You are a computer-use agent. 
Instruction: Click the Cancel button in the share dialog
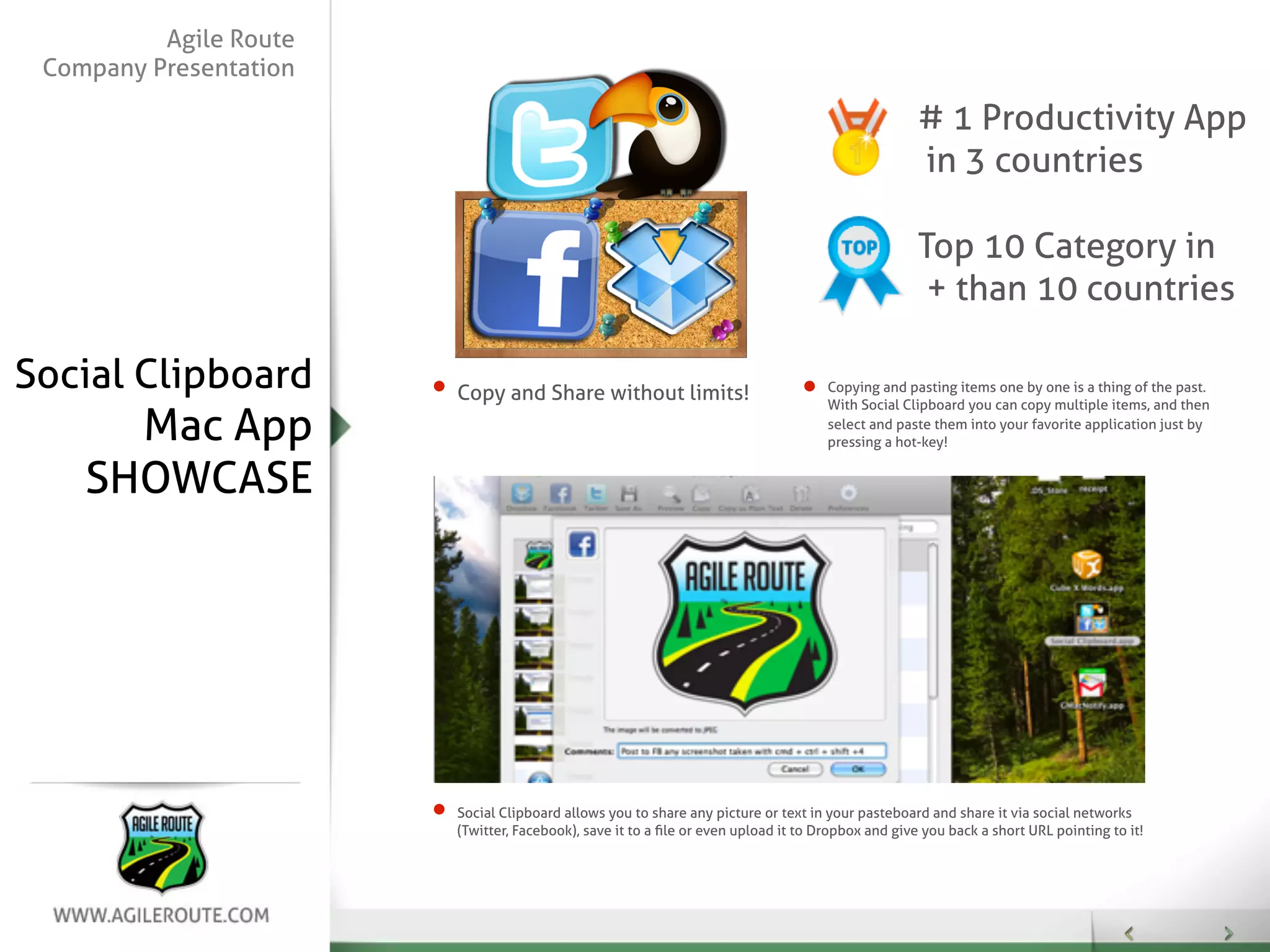(x=795, y=769)
